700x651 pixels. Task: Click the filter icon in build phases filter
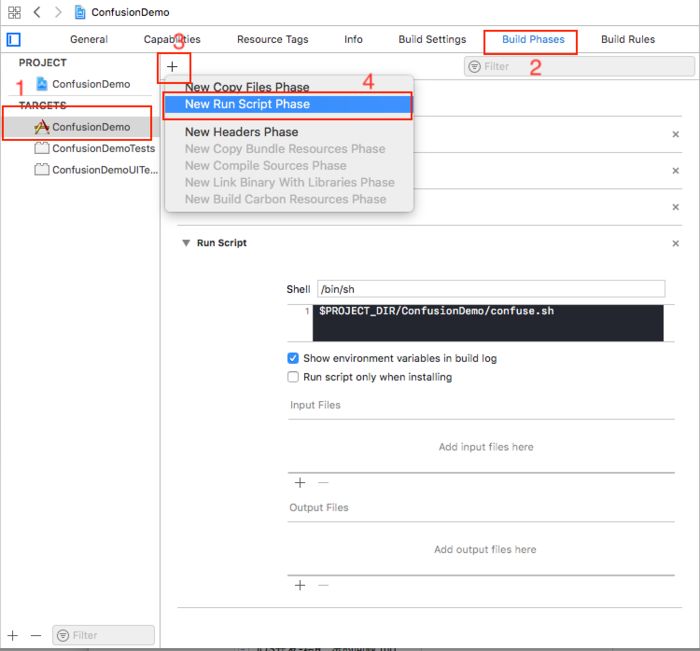tap(475, 67)
